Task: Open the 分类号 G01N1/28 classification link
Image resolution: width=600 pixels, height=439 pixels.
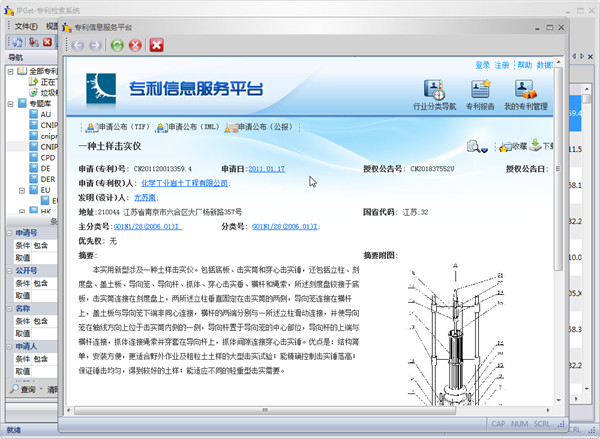Action: pos(285,227)
